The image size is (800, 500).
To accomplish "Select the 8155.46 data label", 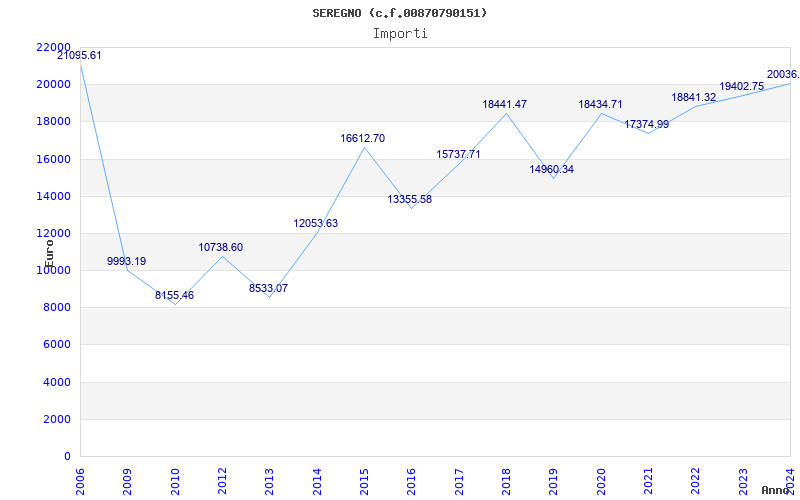I will coord(174,295).
